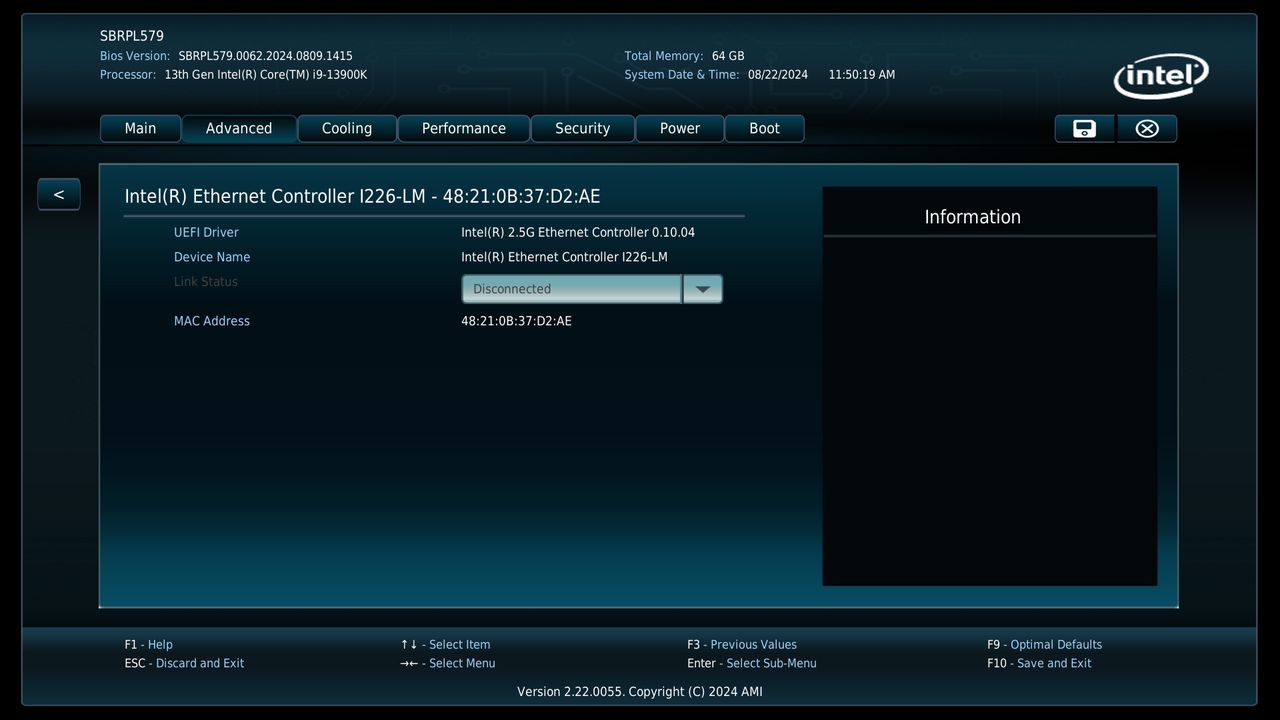Image resolution: width=1280 pixels, height=720 pixels.
Task: Open the Cooling tab
Action: tap(347, 128)
